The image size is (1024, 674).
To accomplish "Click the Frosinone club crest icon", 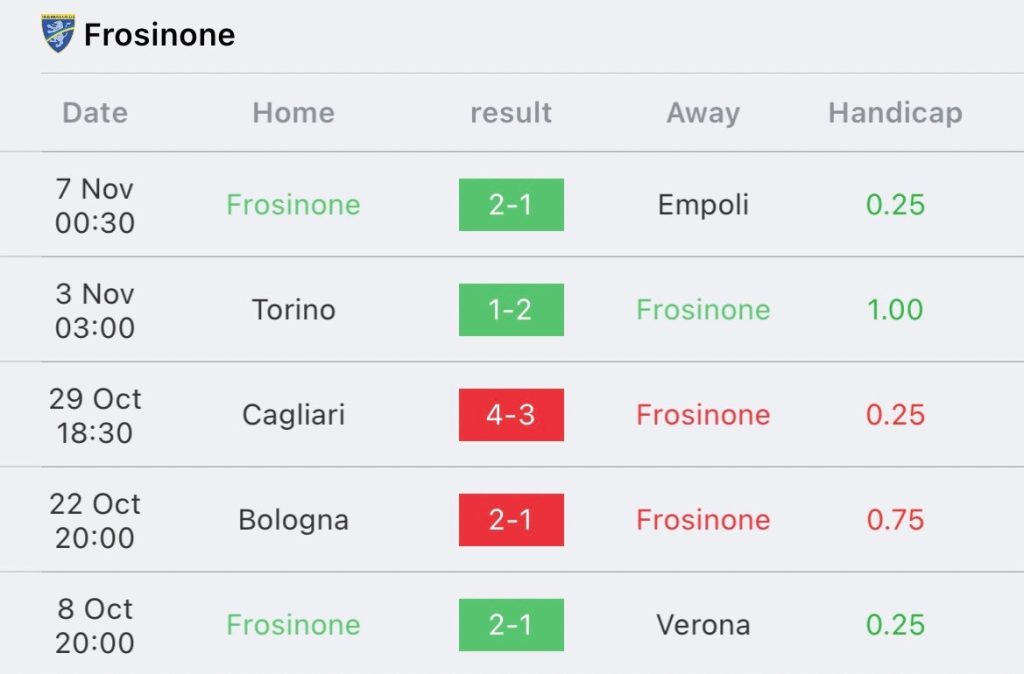I will 58,34.
